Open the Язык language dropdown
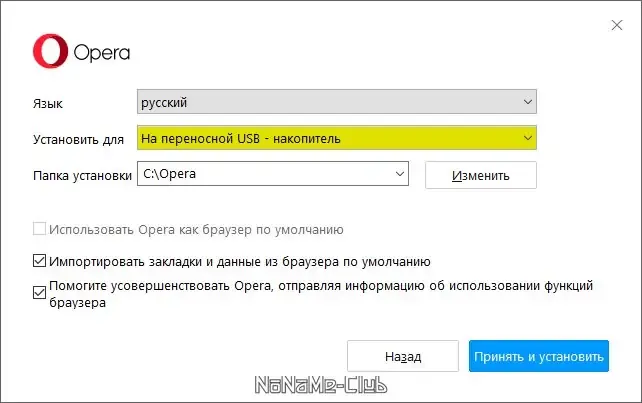 pos(337,102)
